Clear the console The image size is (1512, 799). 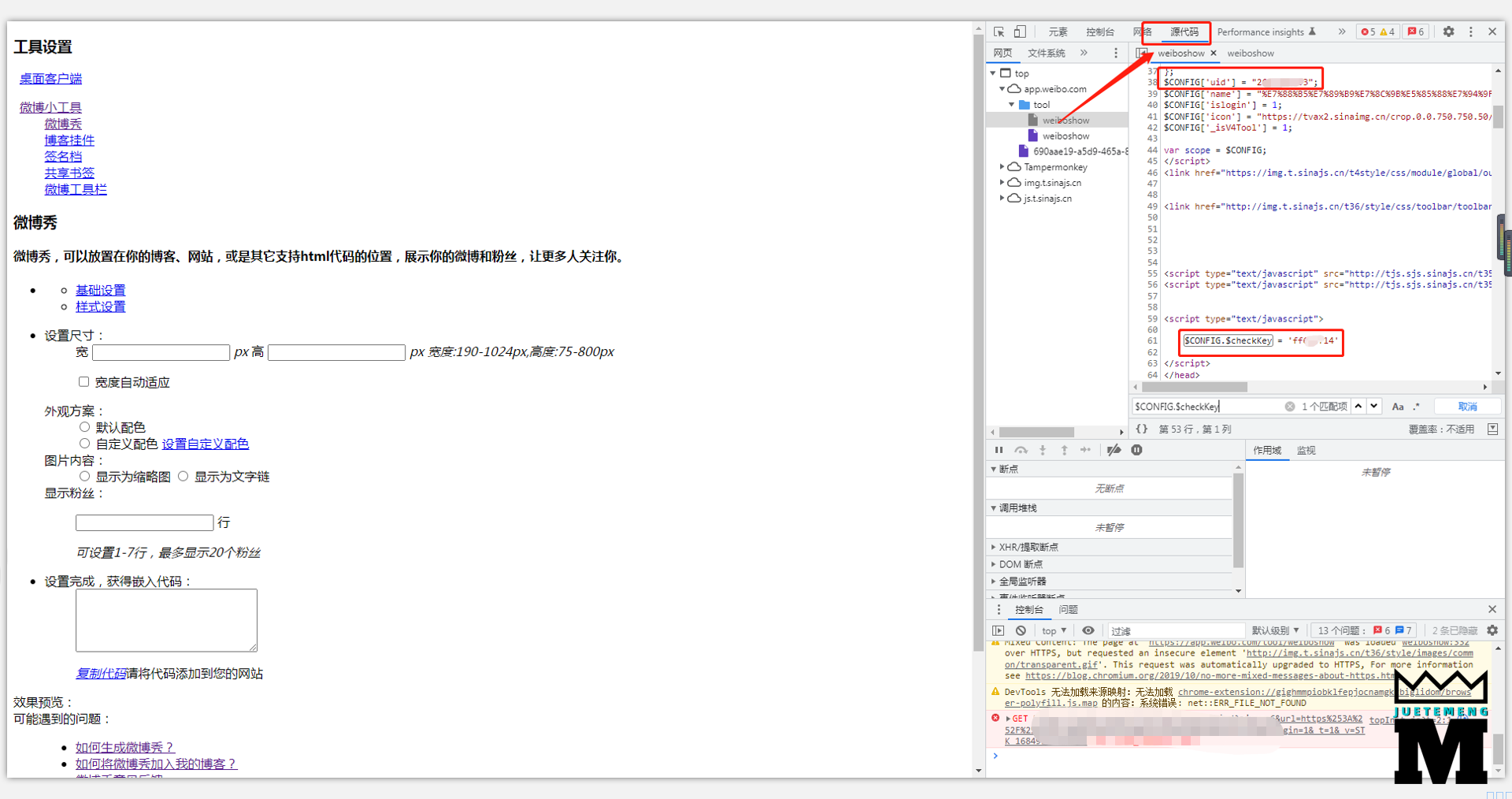pyautogui.click(x=1021, y=630)
